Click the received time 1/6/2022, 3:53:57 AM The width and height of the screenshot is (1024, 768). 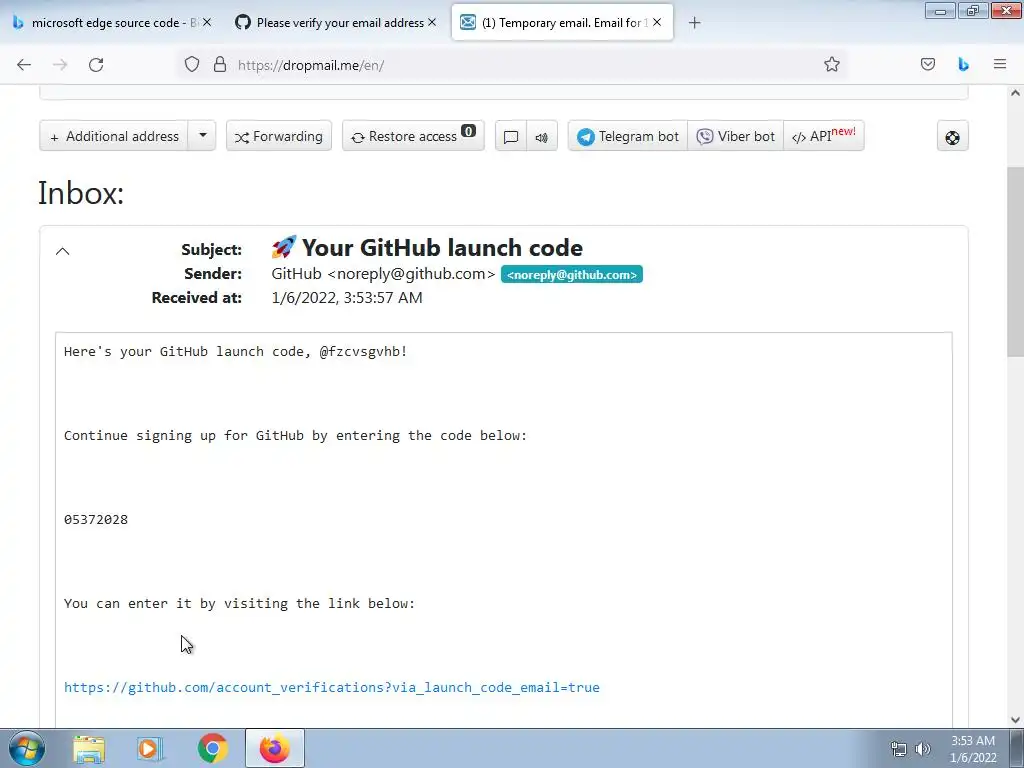point(347,298)
